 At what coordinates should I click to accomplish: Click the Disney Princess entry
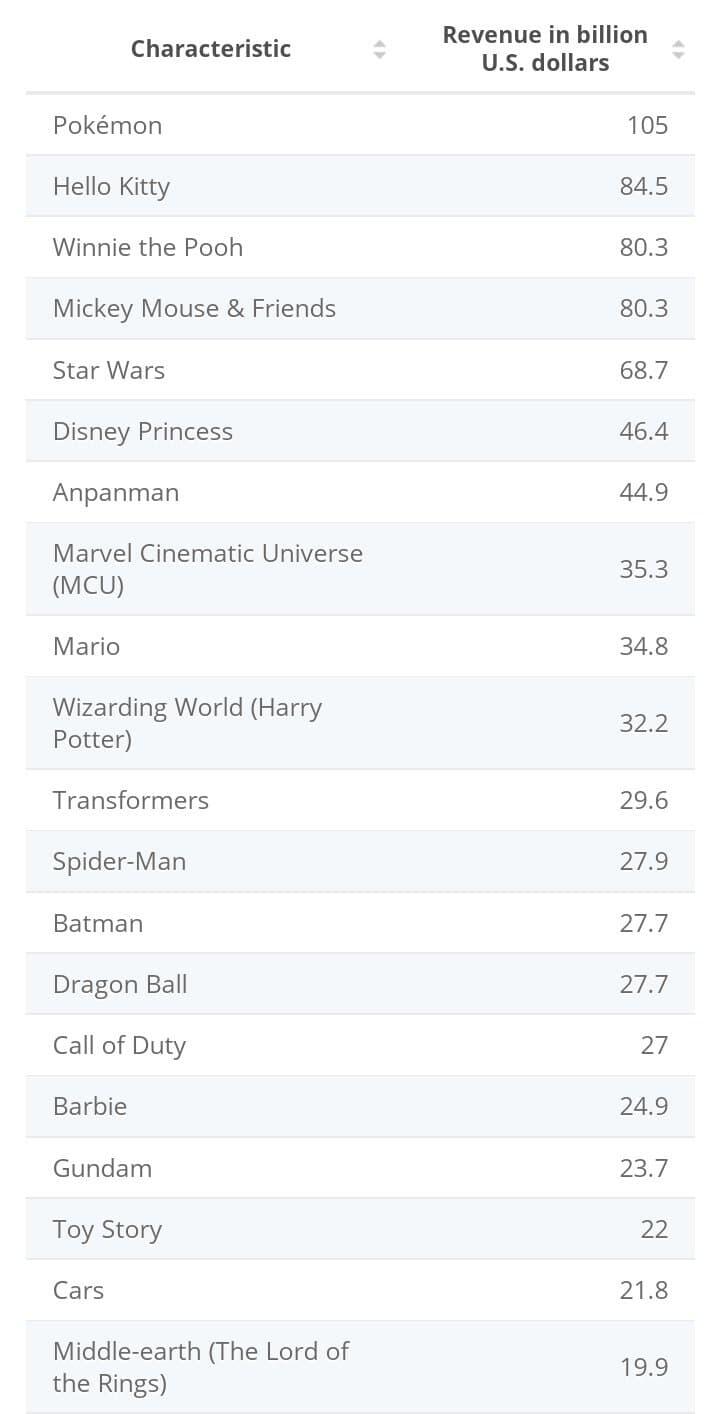coord(143,432)
